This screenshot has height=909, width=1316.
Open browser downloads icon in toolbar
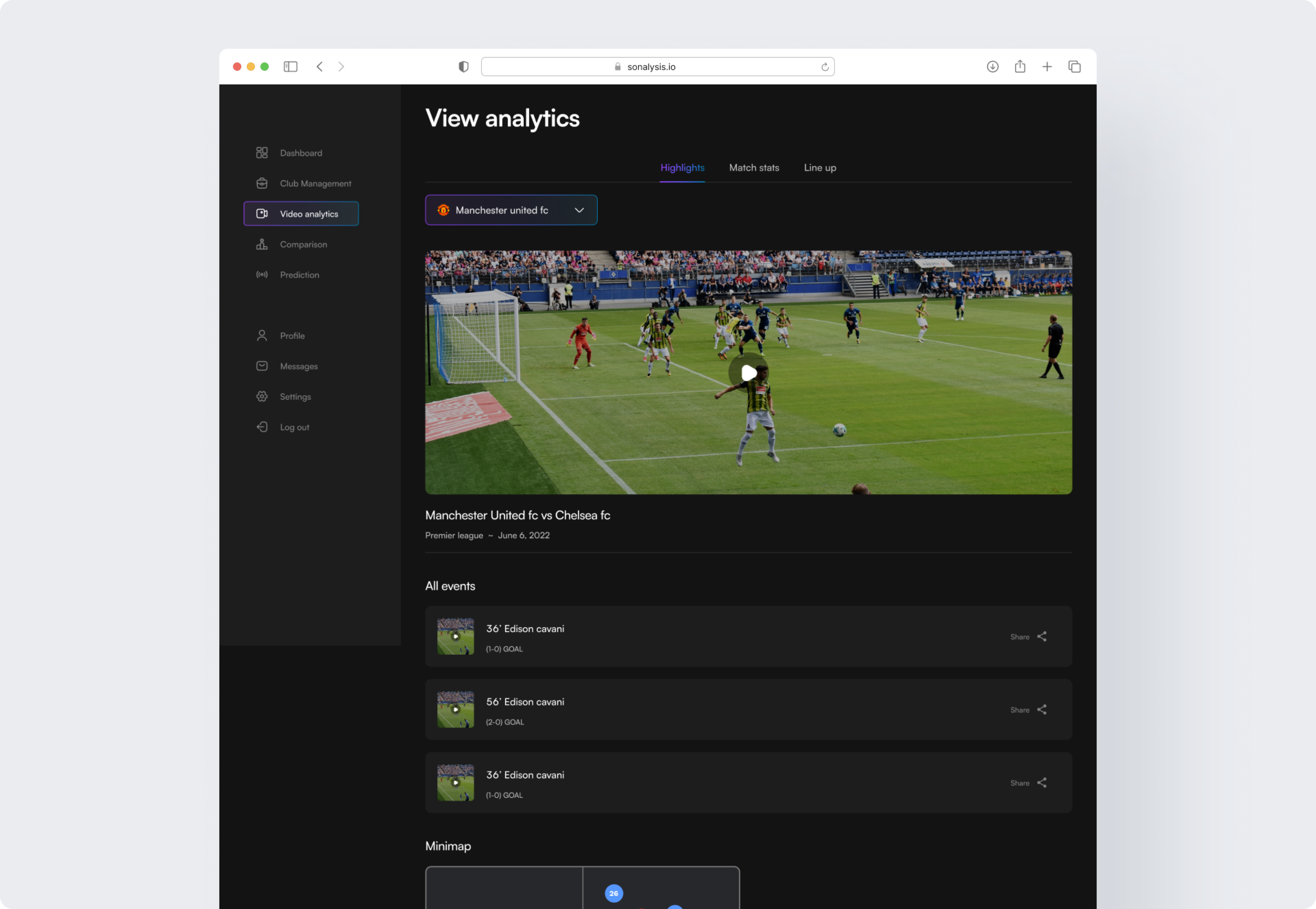point(993,67)
